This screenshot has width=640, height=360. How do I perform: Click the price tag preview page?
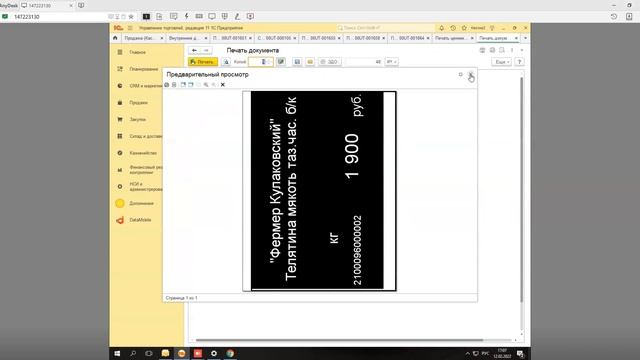tap(319, 191)
